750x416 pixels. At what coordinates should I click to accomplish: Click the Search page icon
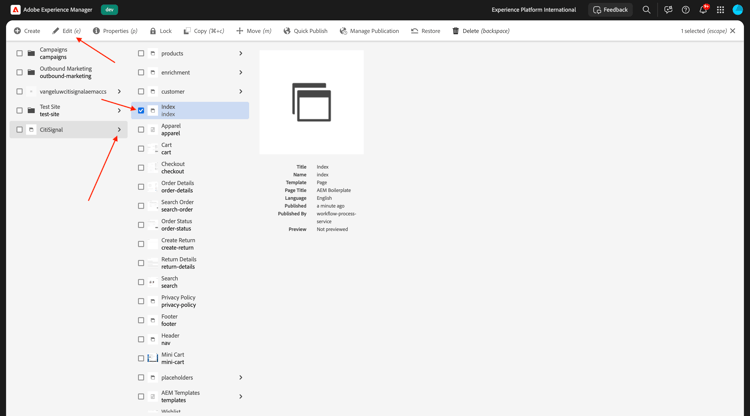coord(153,282)
